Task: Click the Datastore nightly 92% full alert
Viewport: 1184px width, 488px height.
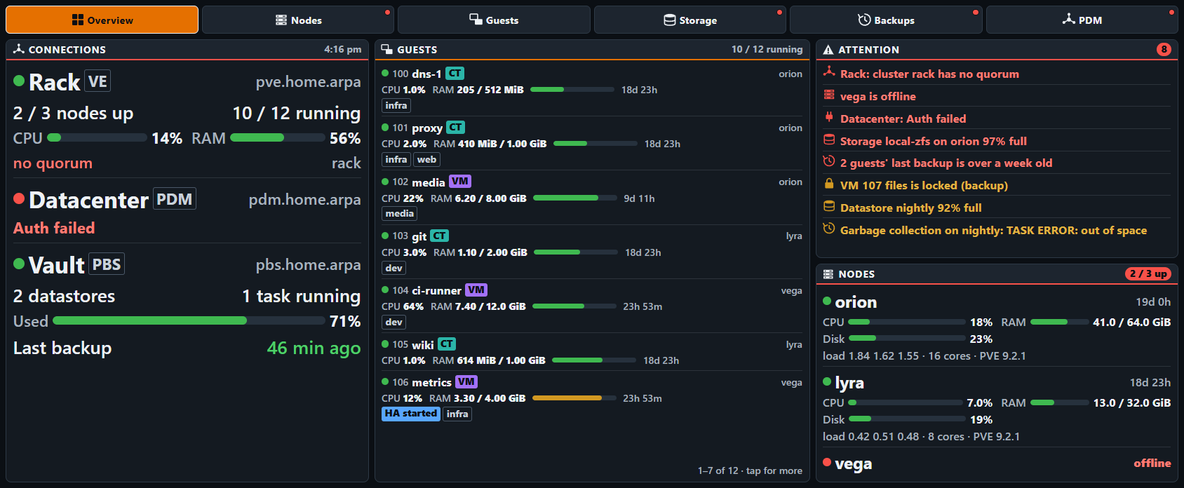Action: pyautogui.click(x=997, y=207)
